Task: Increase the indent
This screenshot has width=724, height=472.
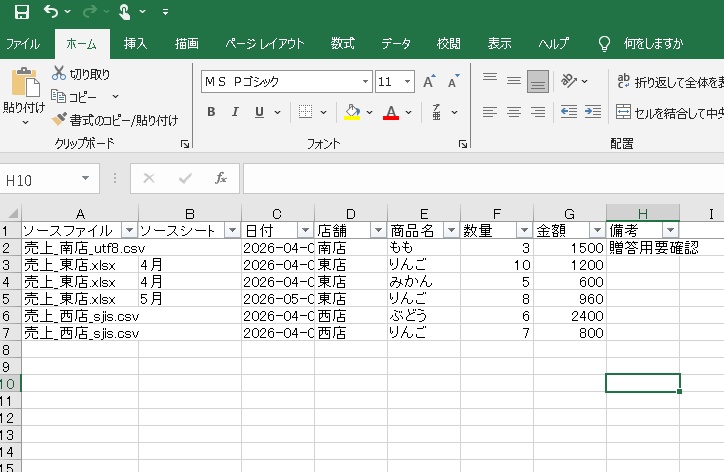Action: coord(593,112)
